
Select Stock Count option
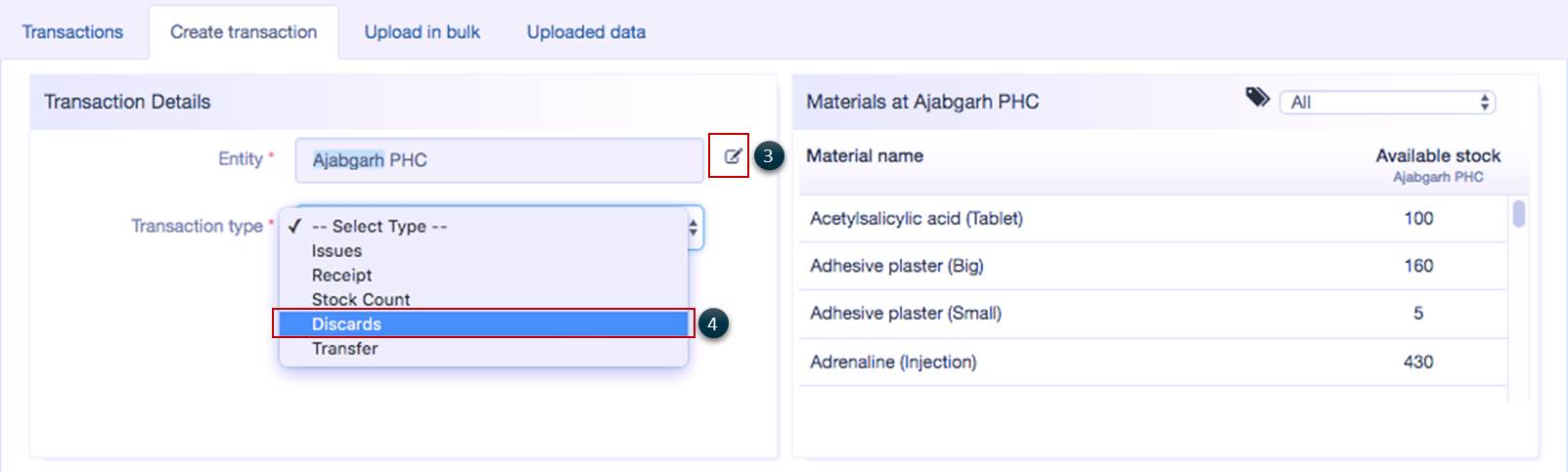coord(360,299)
